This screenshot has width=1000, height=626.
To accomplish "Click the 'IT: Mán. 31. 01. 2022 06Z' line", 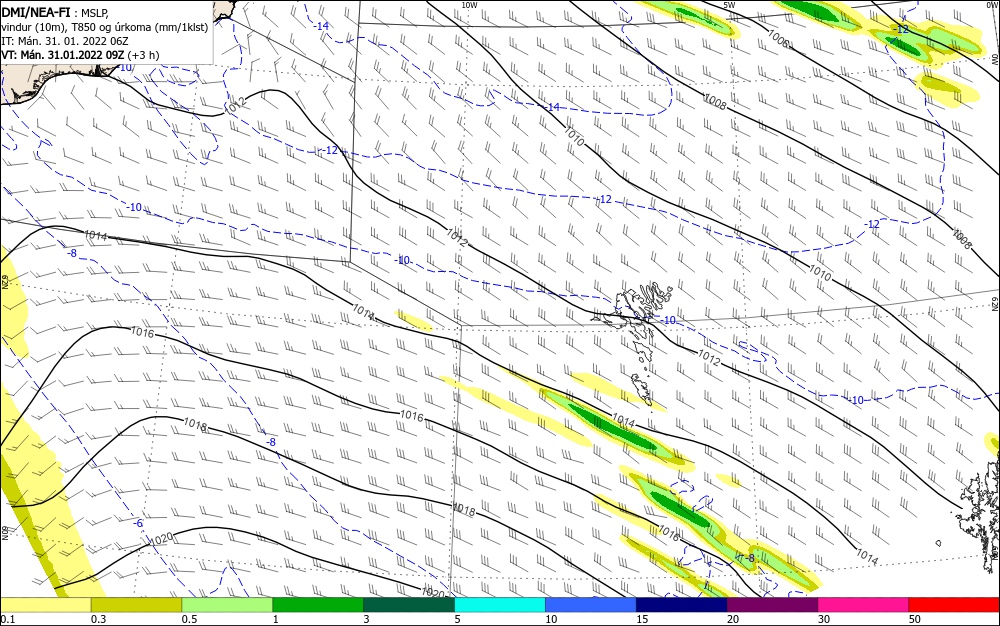I will pyautogui.click(x=65, y=41).
